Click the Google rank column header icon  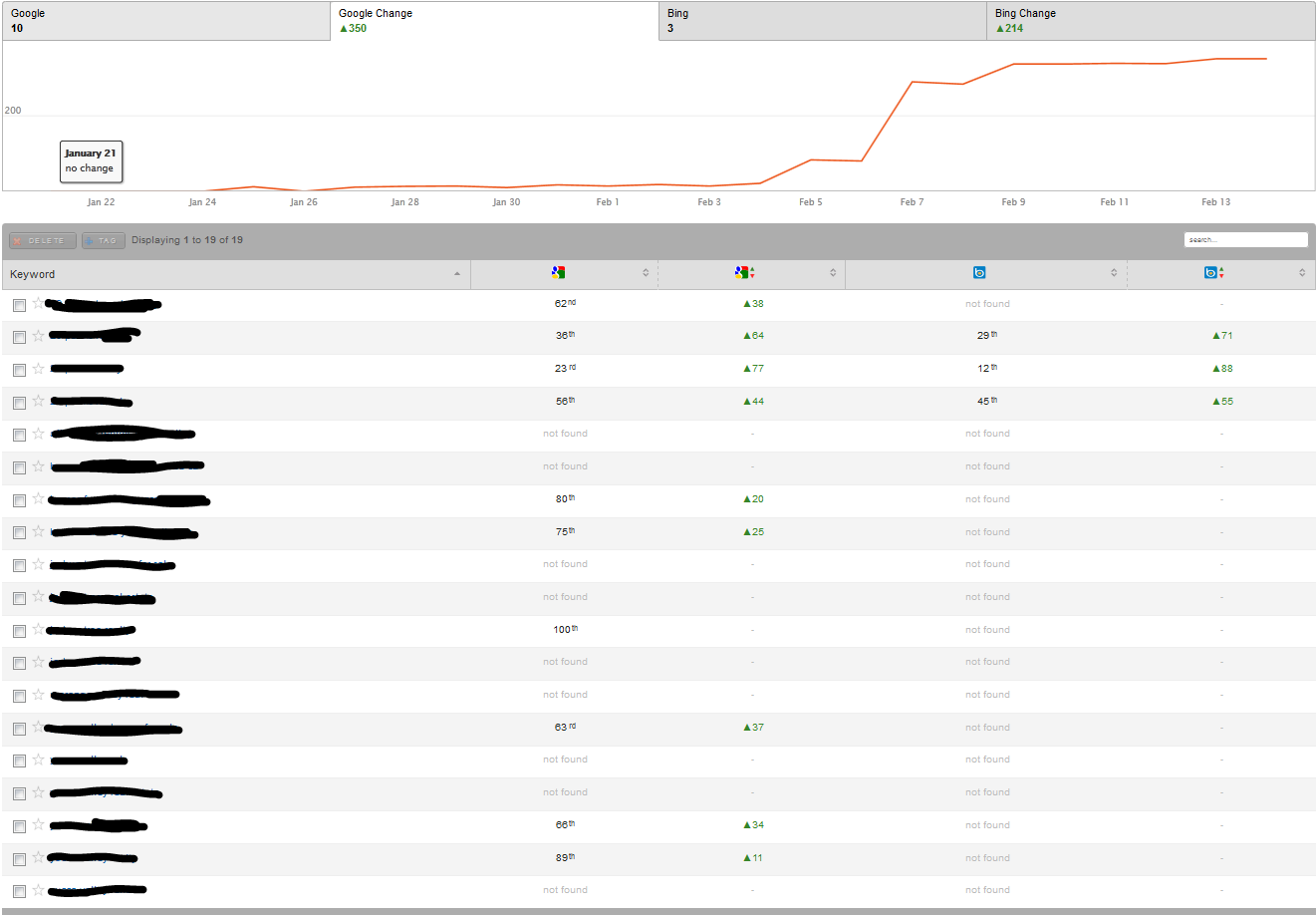558,272
